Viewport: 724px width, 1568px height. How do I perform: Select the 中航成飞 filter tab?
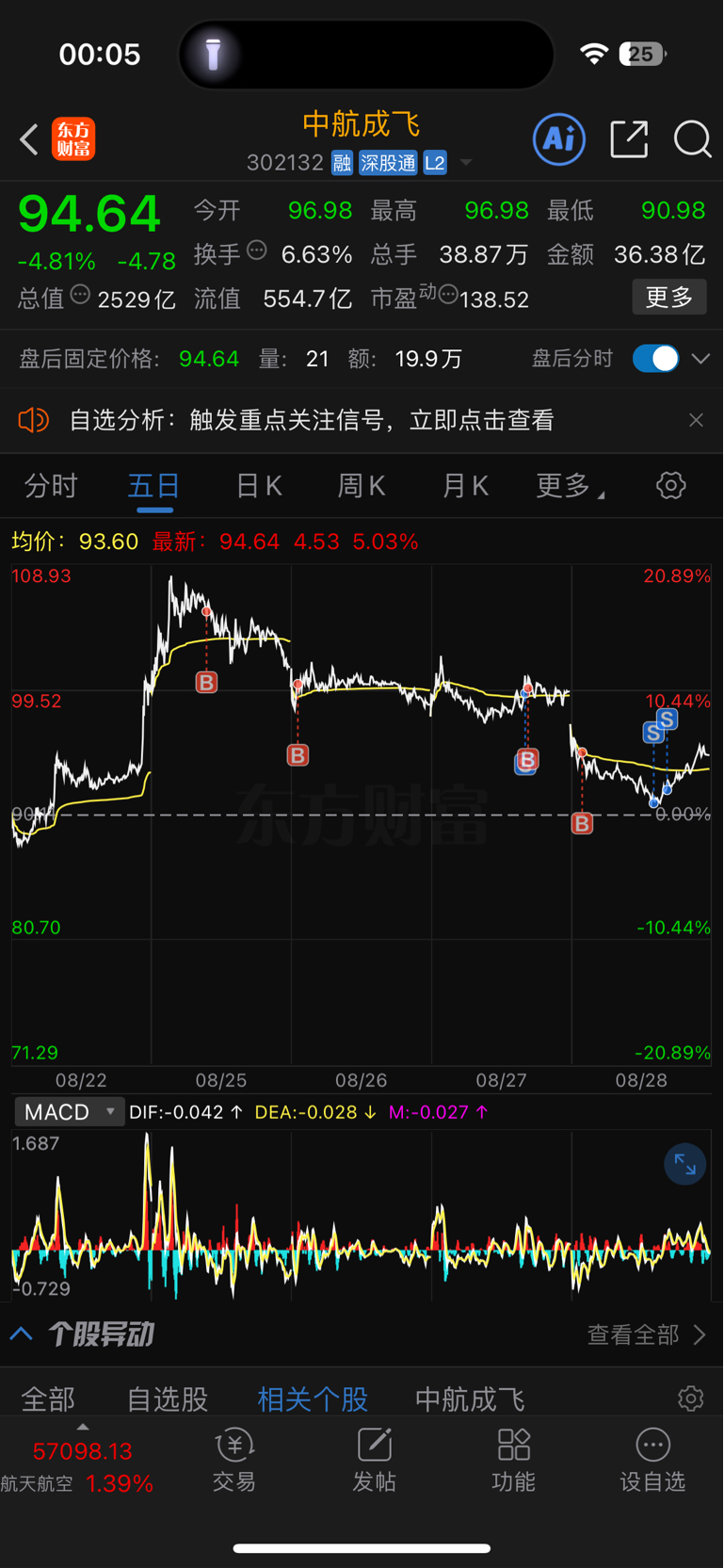(x=470, y=1399)
